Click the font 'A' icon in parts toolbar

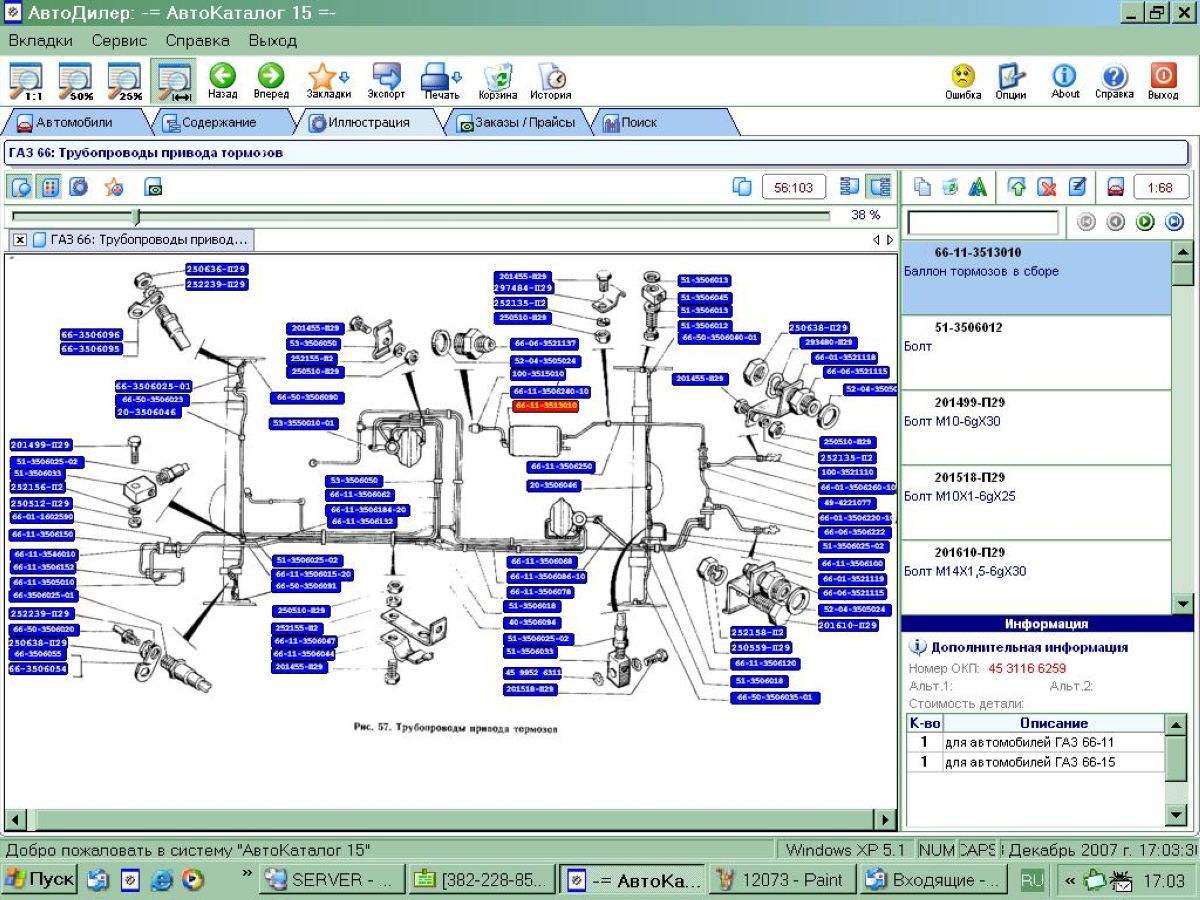tap(978, 187)
